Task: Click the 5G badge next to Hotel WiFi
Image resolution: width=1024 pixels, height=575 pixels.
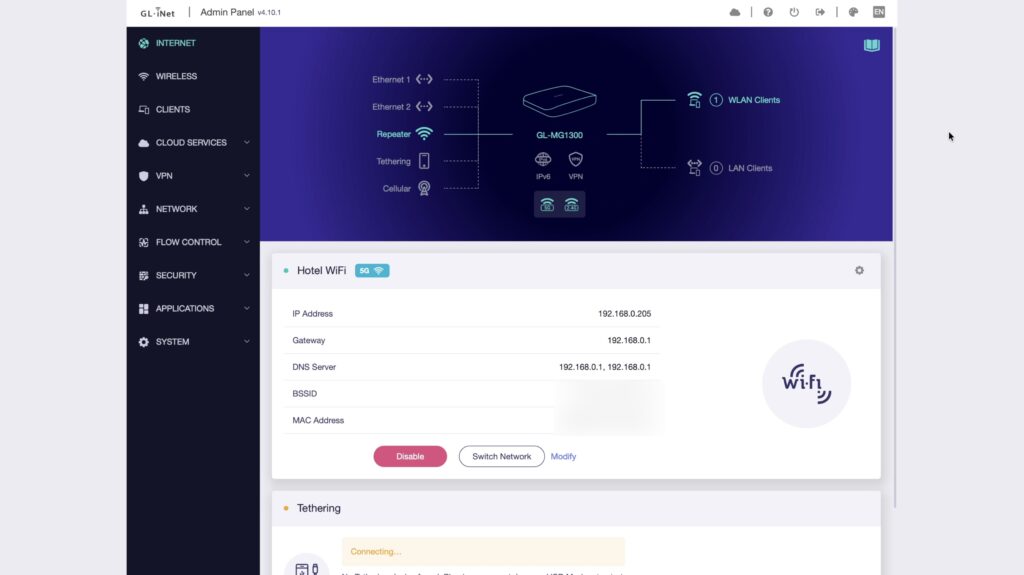Action: coord(372,271)
